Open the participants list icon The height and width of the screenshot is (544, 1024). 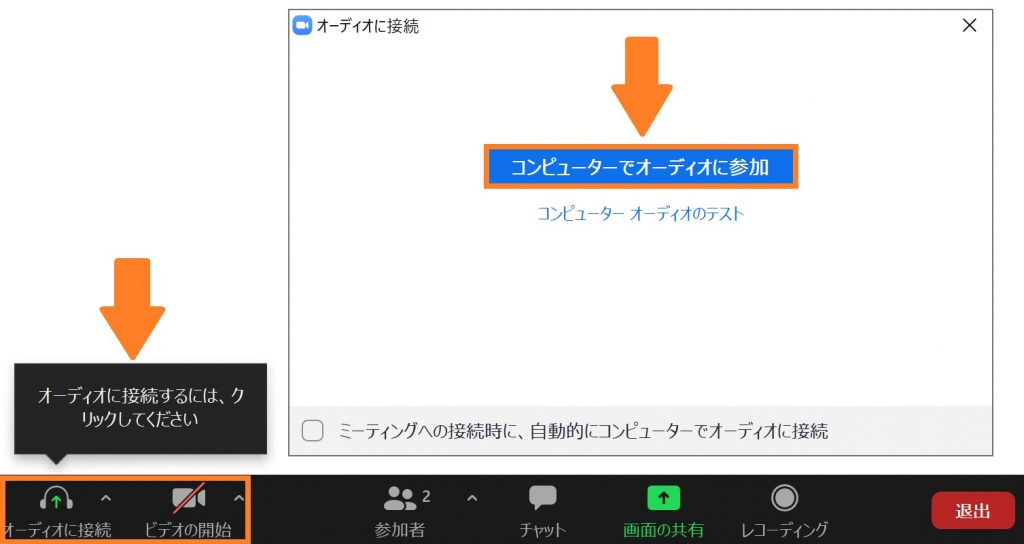400,499
